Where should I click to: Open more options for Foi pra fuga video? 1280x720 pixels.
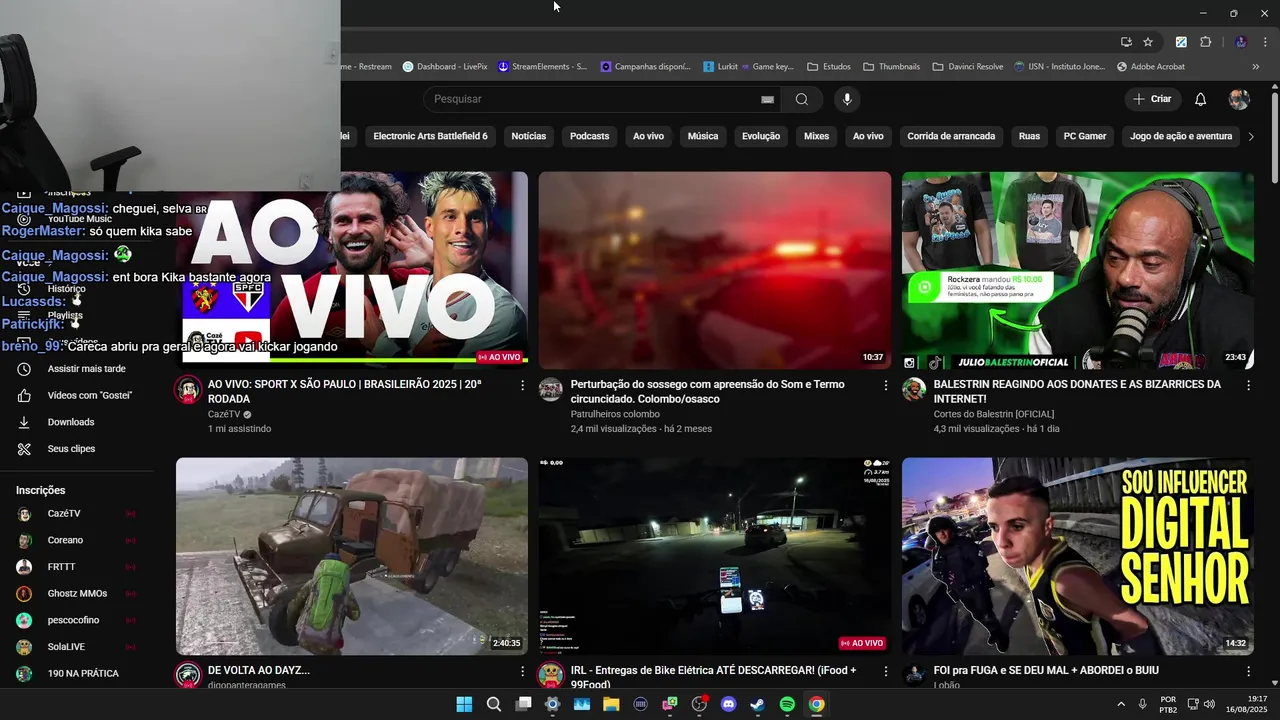coord(1248,671)
